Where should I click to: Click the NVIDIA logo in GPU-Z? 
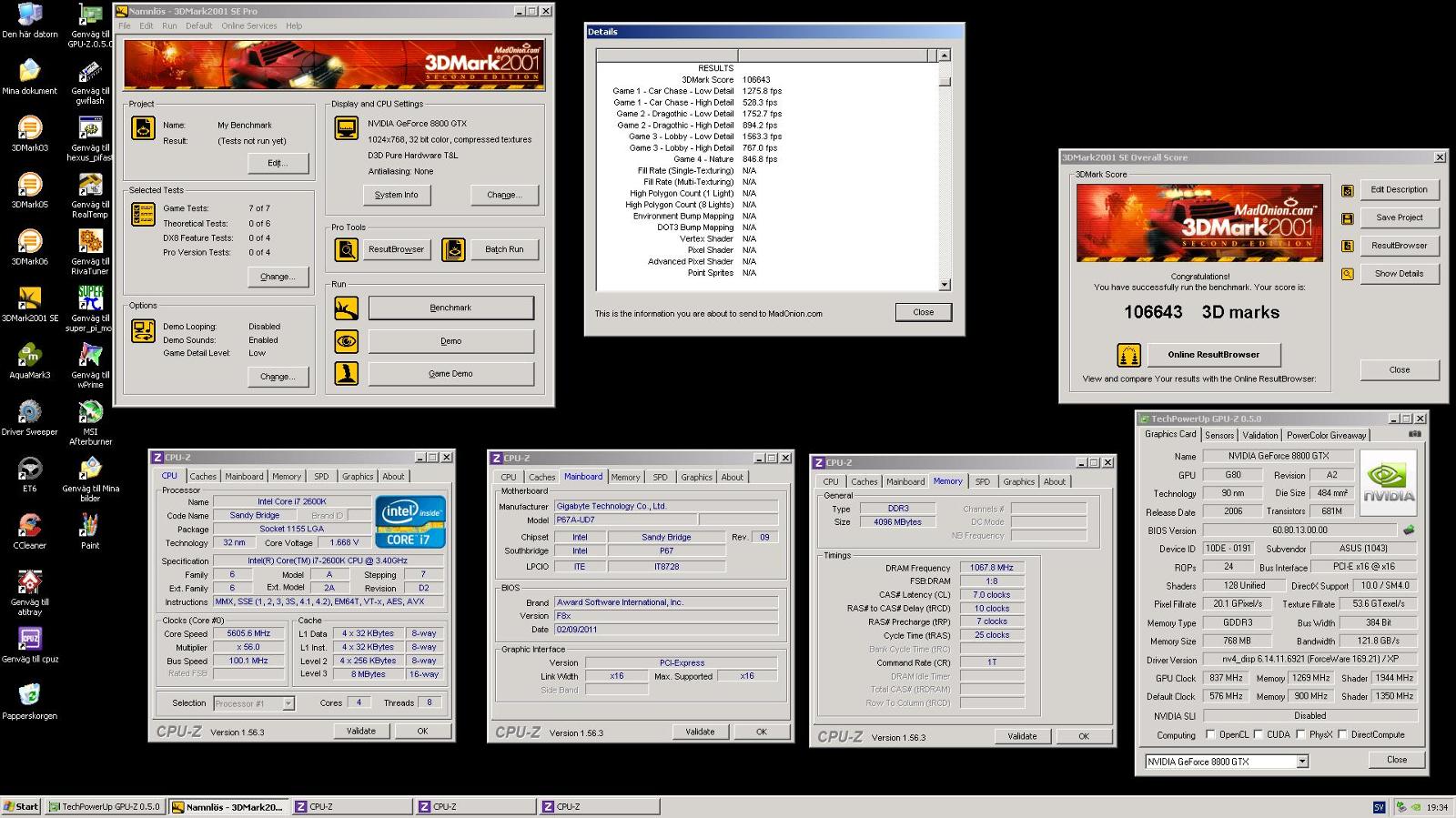click(x=1389, y=484)
